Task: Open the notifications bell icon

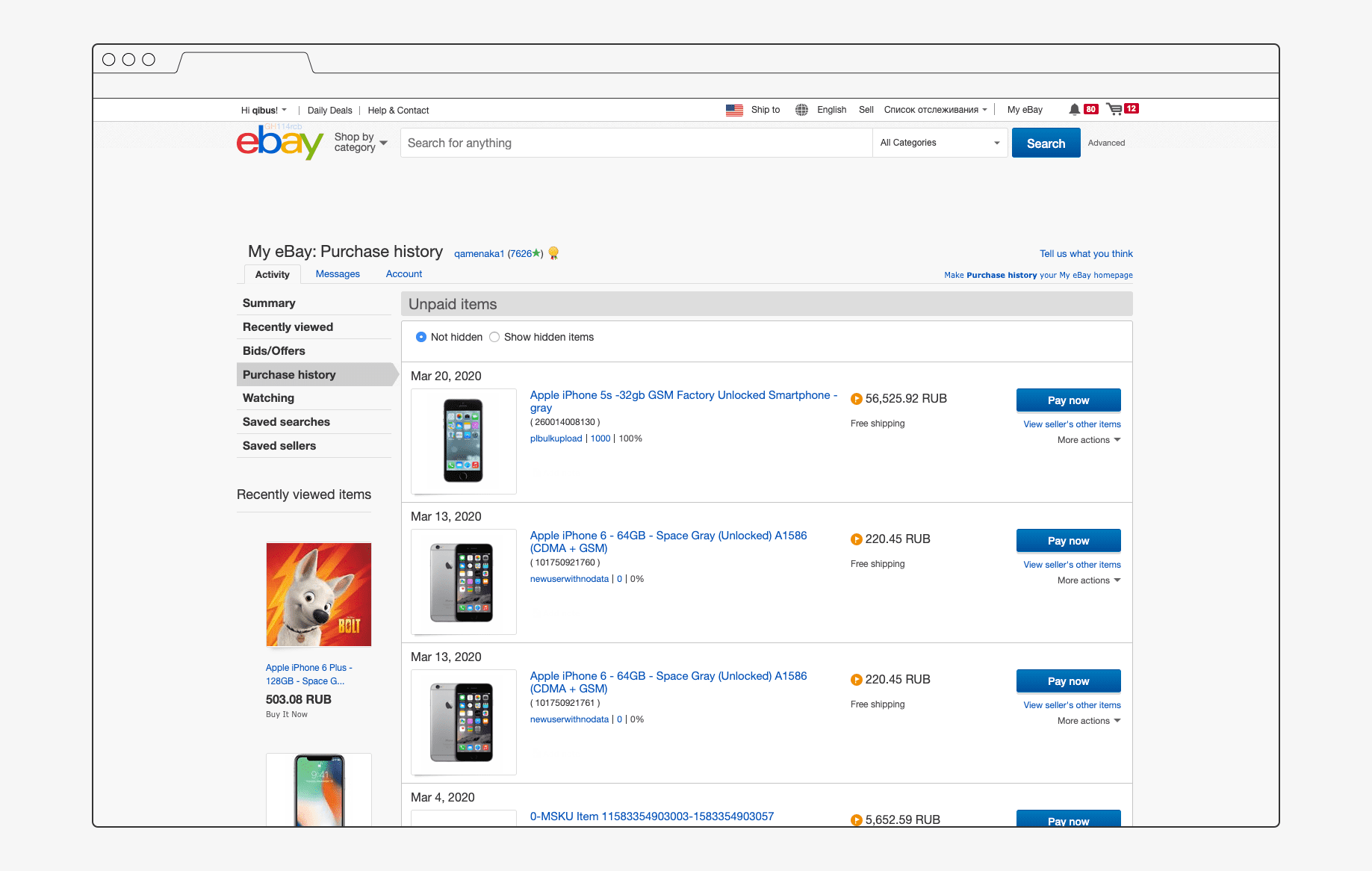Action: coord(1074,109)
